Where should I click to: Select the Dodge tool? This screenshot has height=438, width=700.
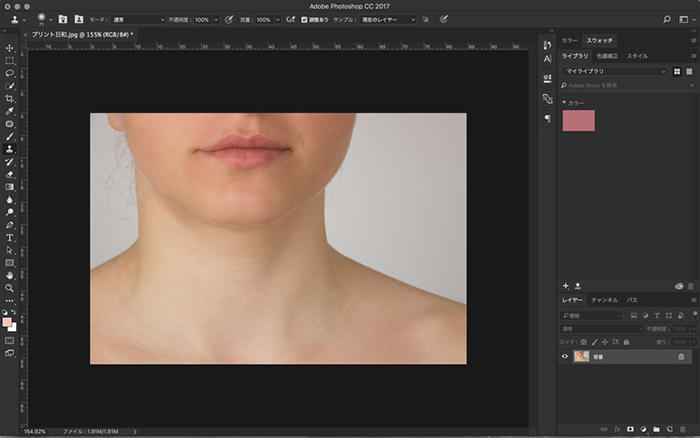pos(9,212)
